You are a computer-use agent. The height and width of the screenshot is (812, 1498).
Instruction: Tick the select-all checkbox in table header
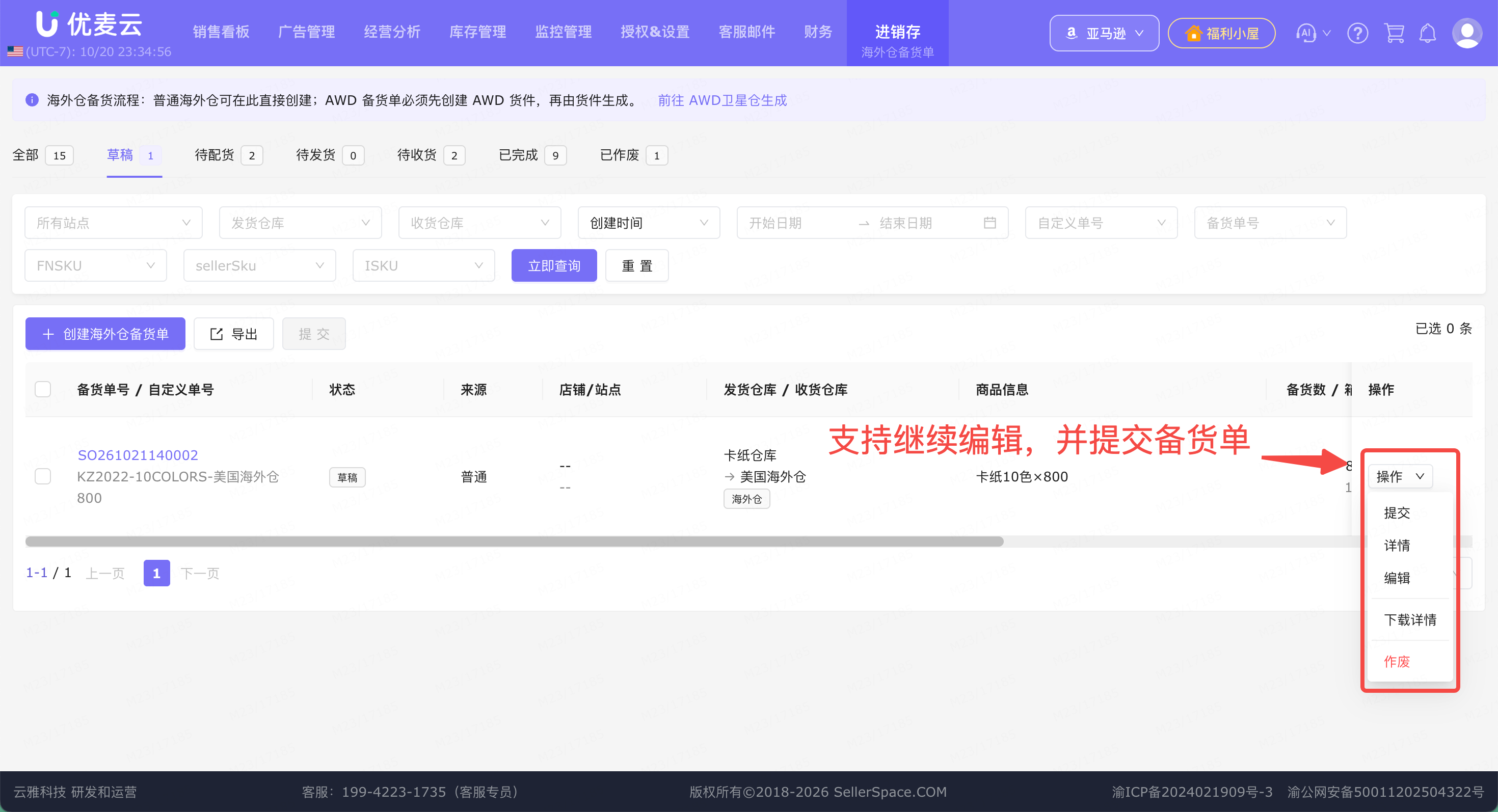coord(43,389)
